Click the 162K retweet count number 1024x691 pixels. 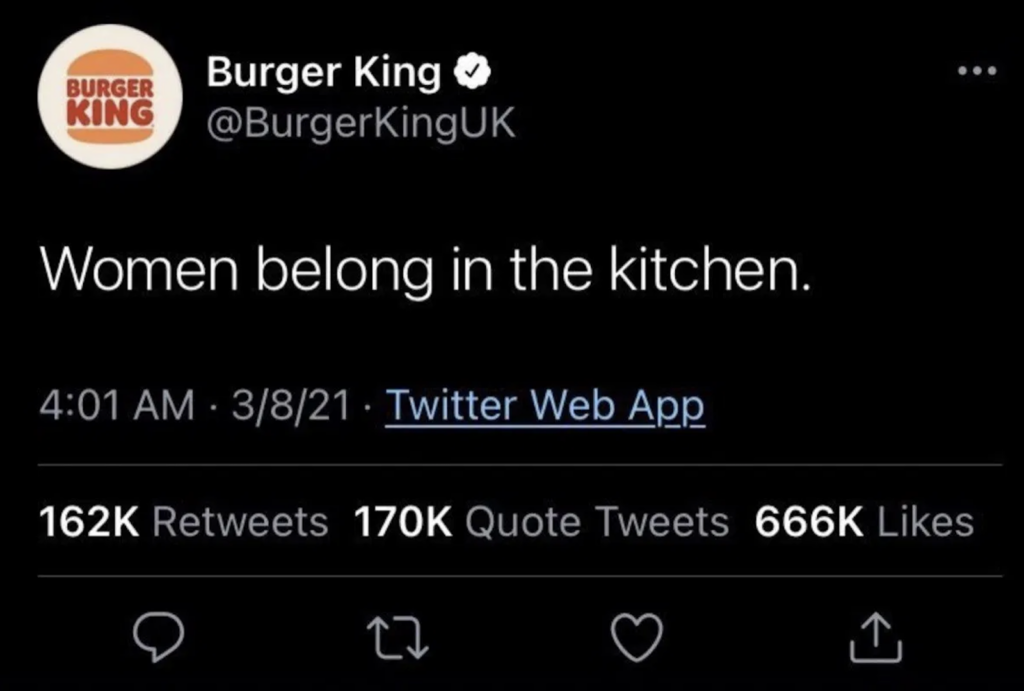91,521
